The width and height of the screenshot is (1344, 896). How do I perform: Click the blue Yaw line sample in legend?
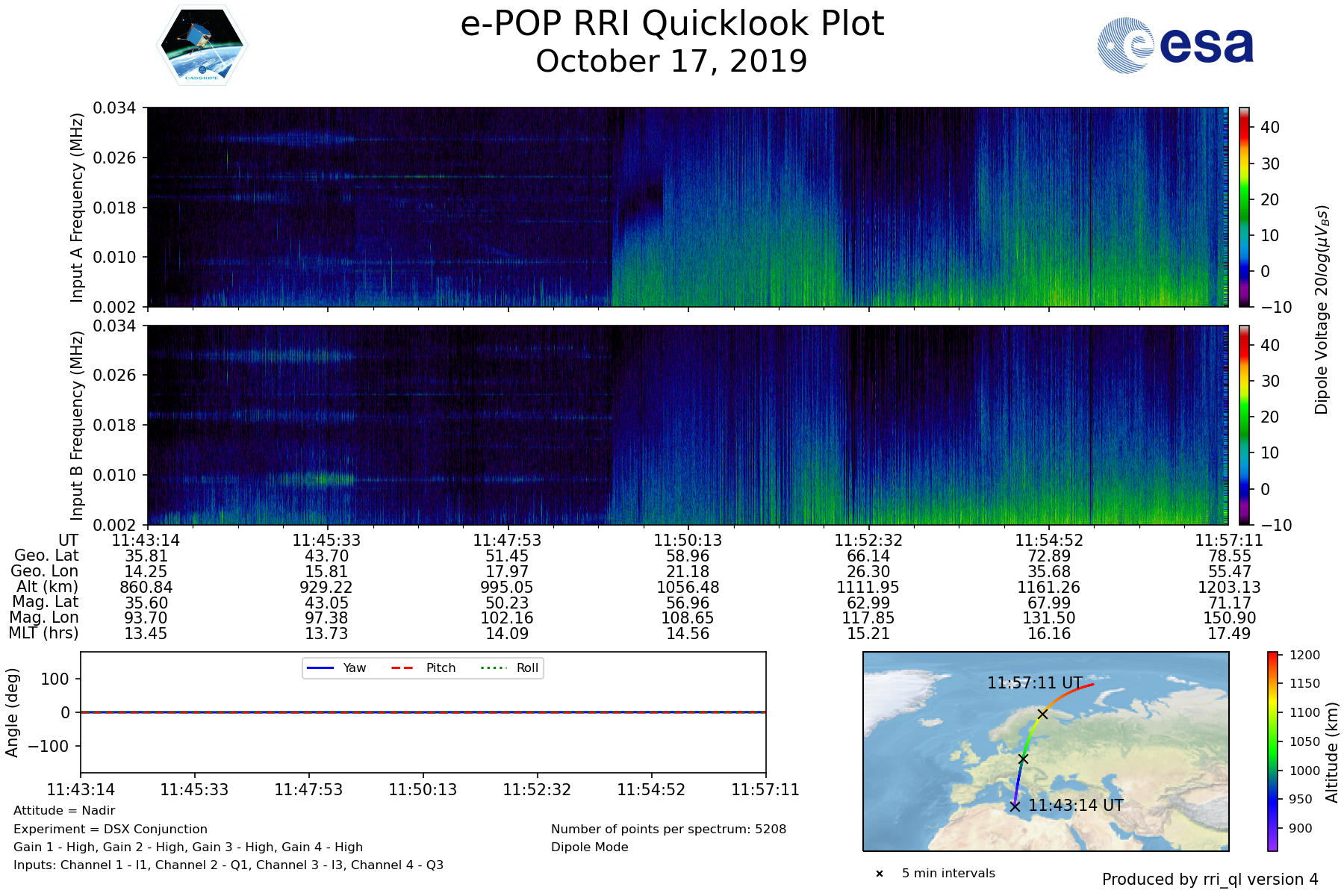[x=320, y=668]
